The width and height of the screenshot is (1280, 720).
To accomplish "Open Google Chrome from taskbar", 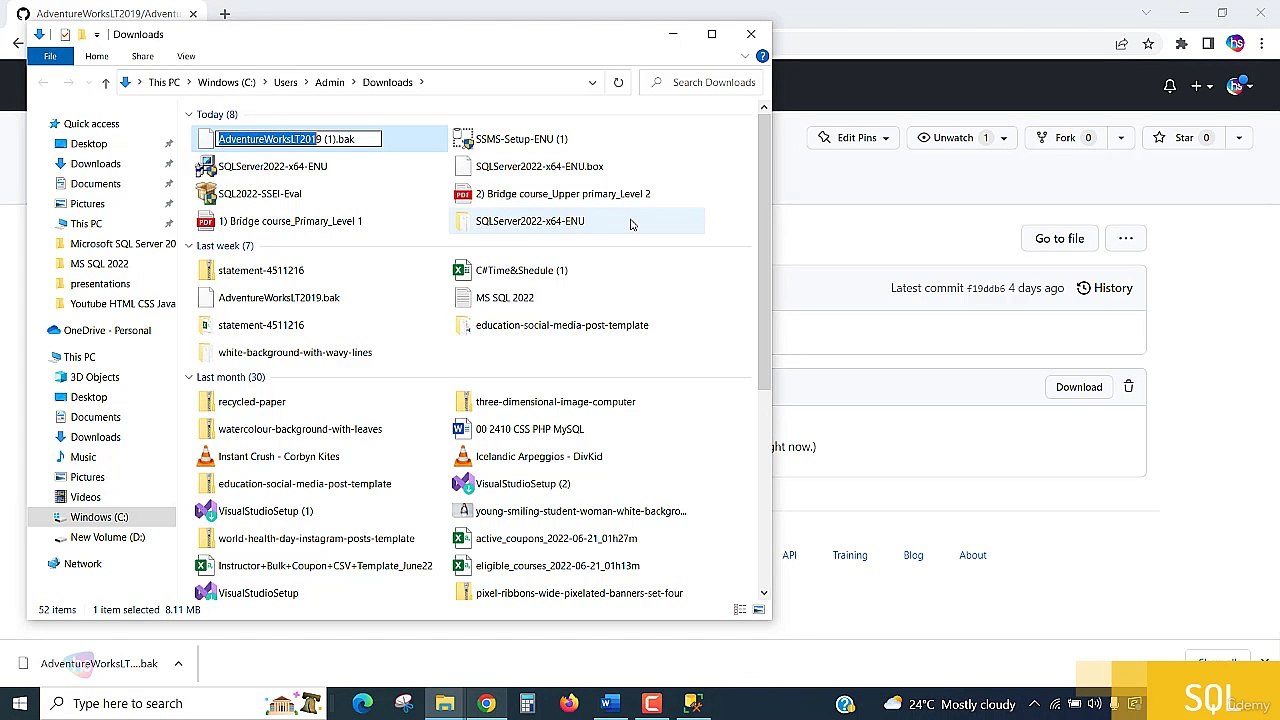I will point(486,703).
